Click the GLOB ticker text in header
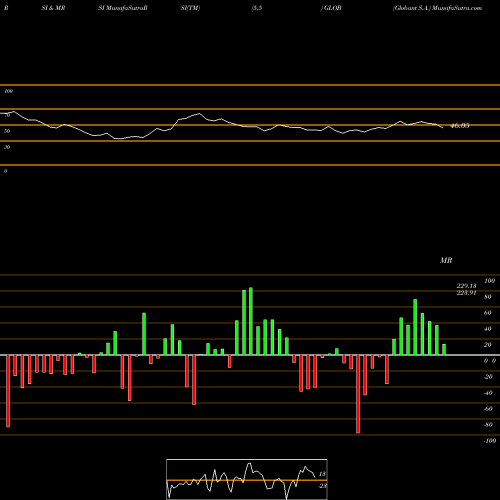The width and height of the screenshot is (500, 500). 332,8
